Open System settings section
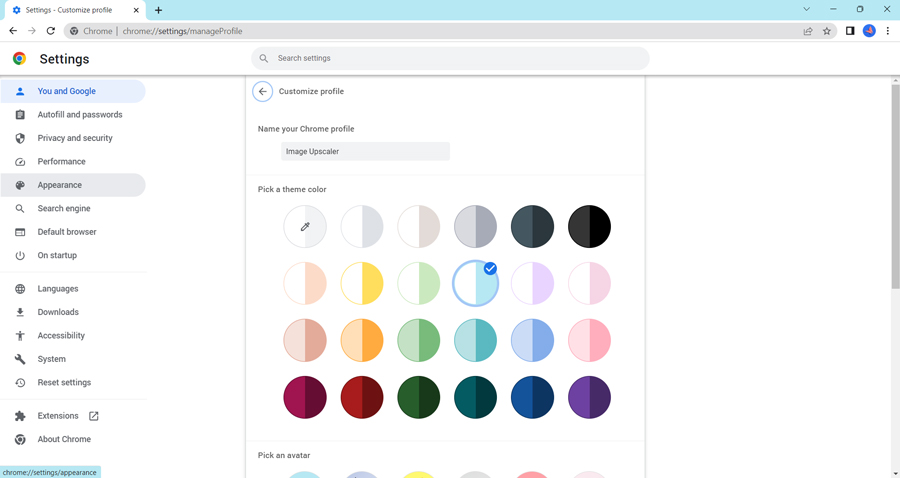900x478 pixels. click(73, 359)
